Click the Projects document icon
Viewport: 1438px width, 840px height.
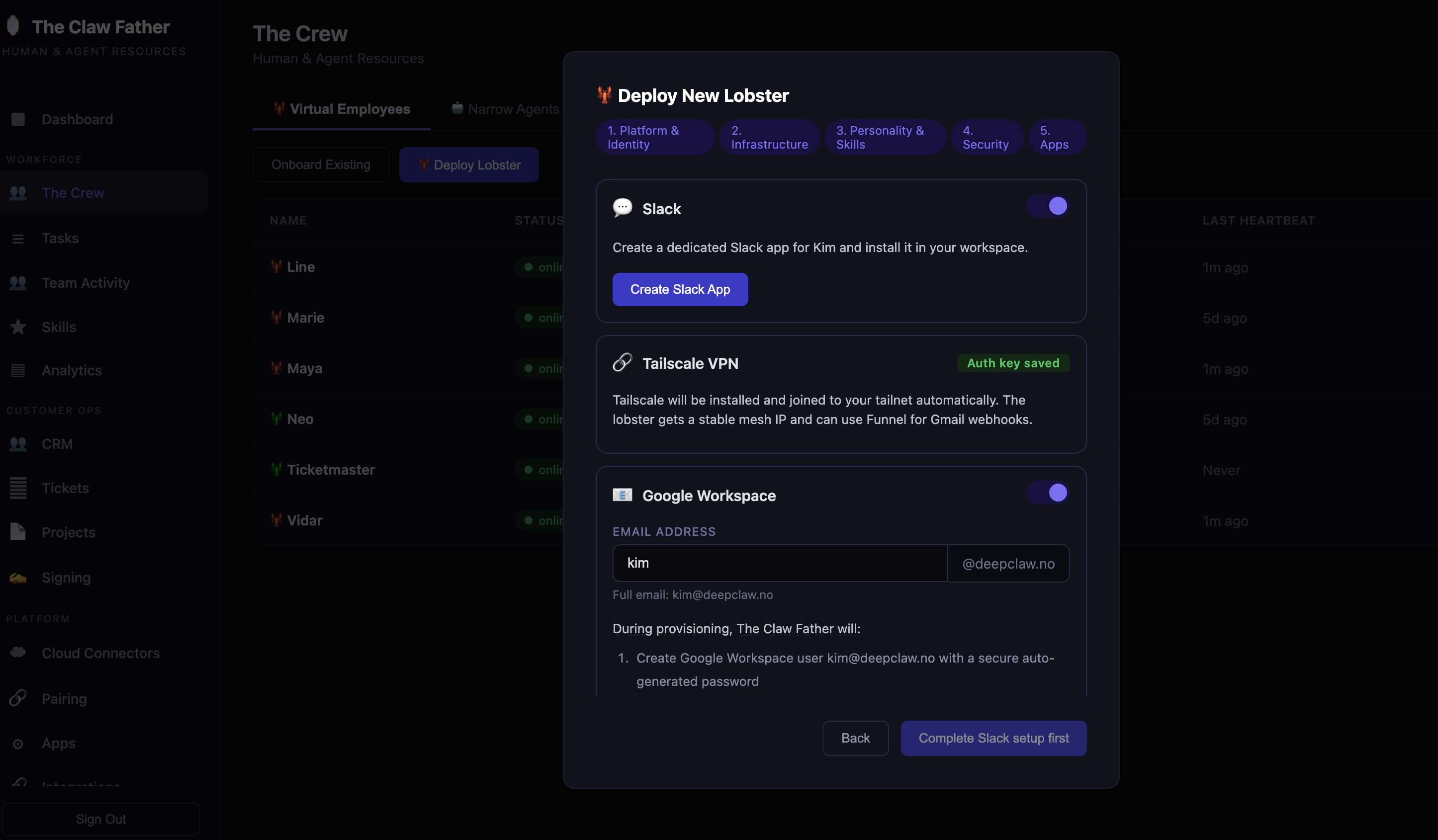18,531
